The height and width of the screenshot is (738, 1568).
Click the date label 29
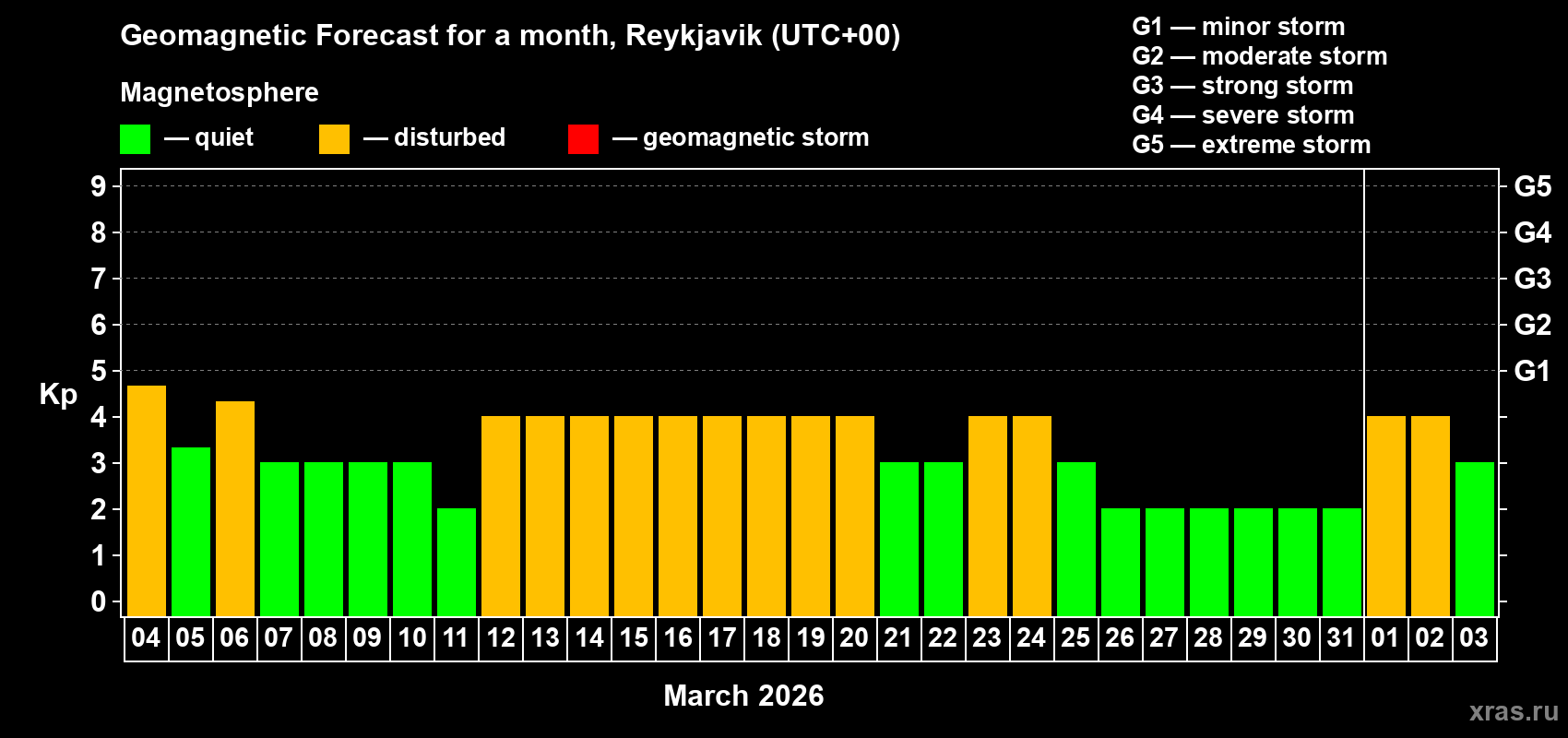pos(1253,638)
